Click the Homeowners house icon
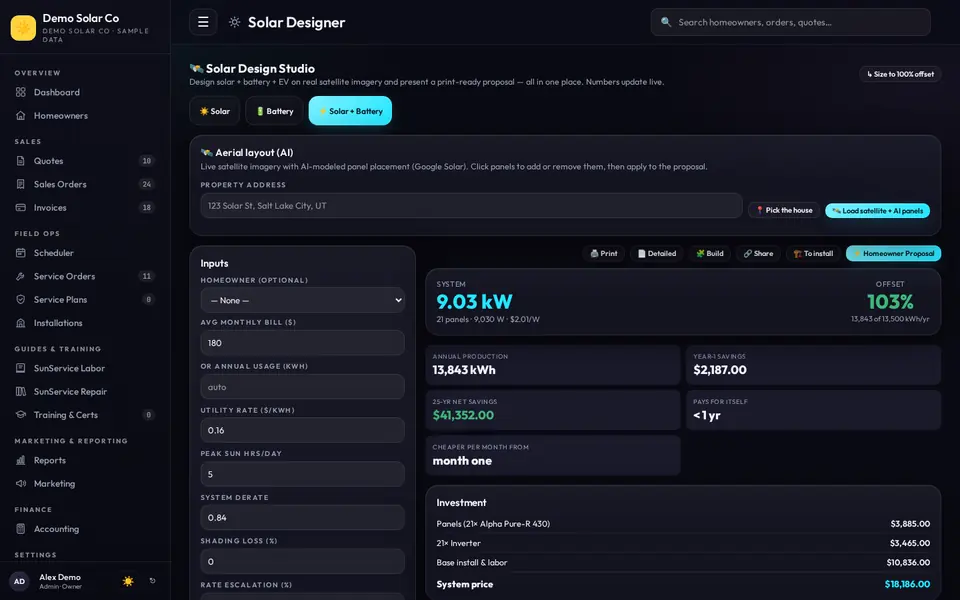The height and width of the screenshot is (600, 960). (21, 115)
